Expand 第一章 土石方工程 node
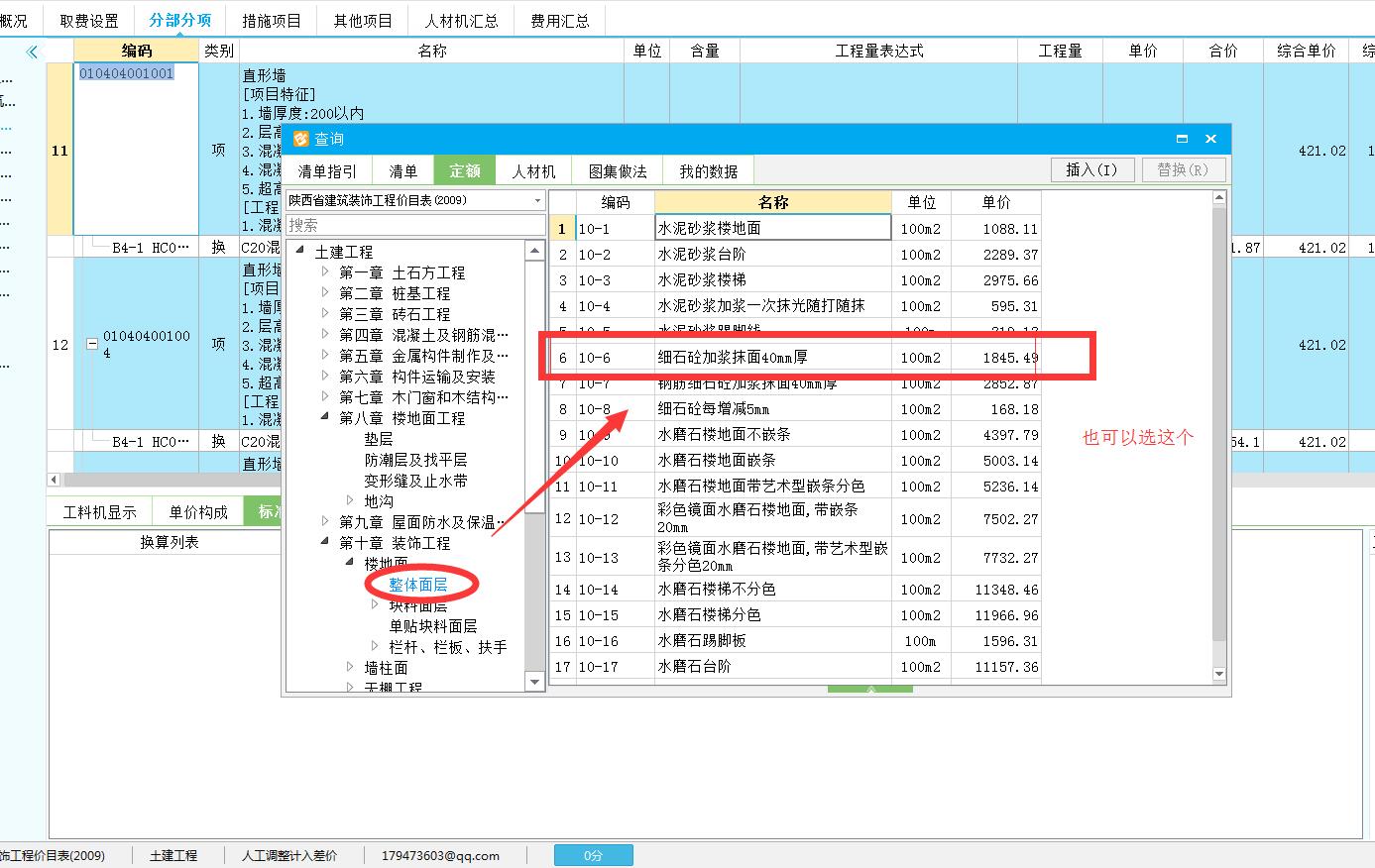 coord(325,271)
